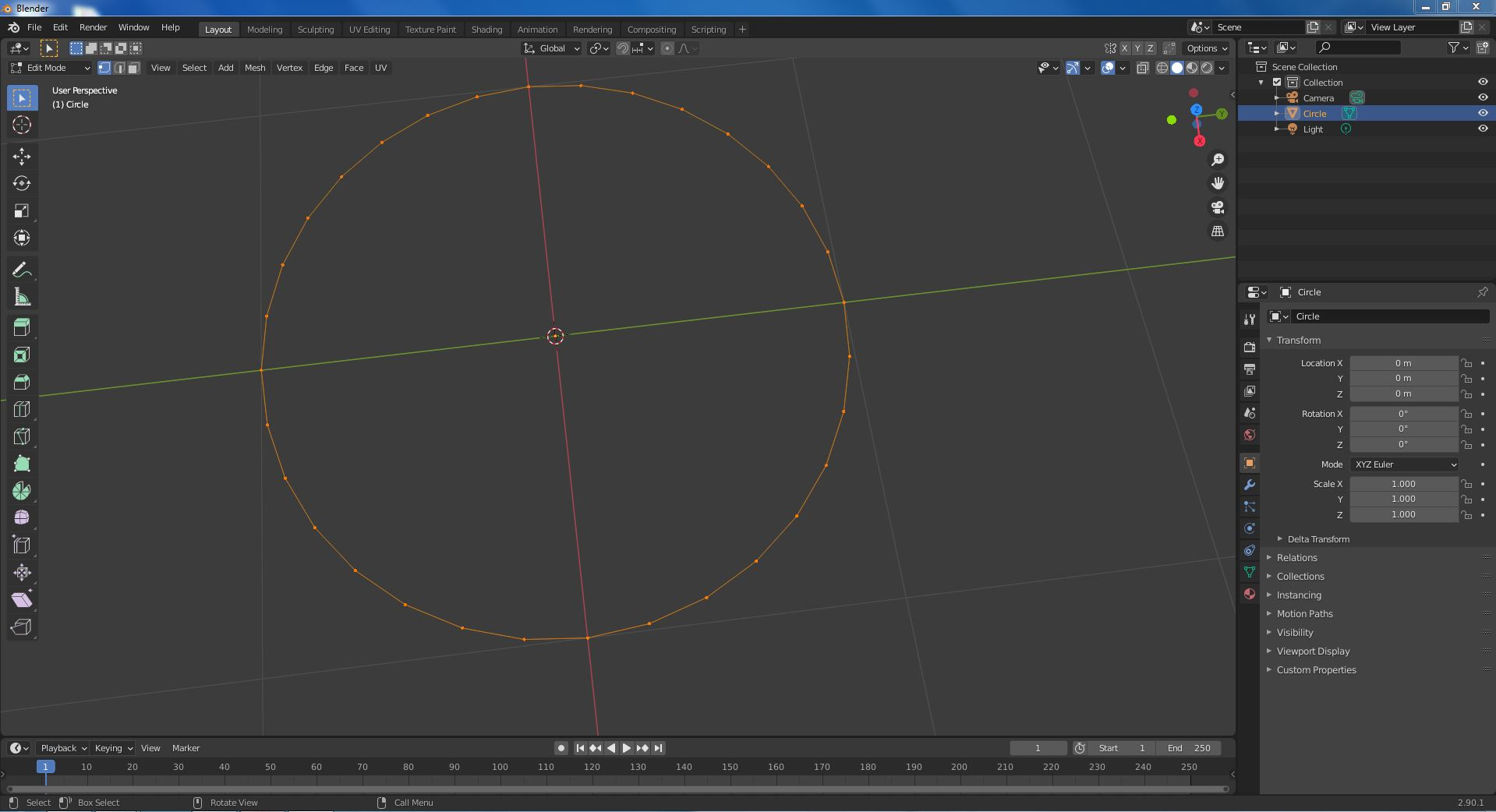
Task: Select the Knife tool
Action: (x=22, y=437)
